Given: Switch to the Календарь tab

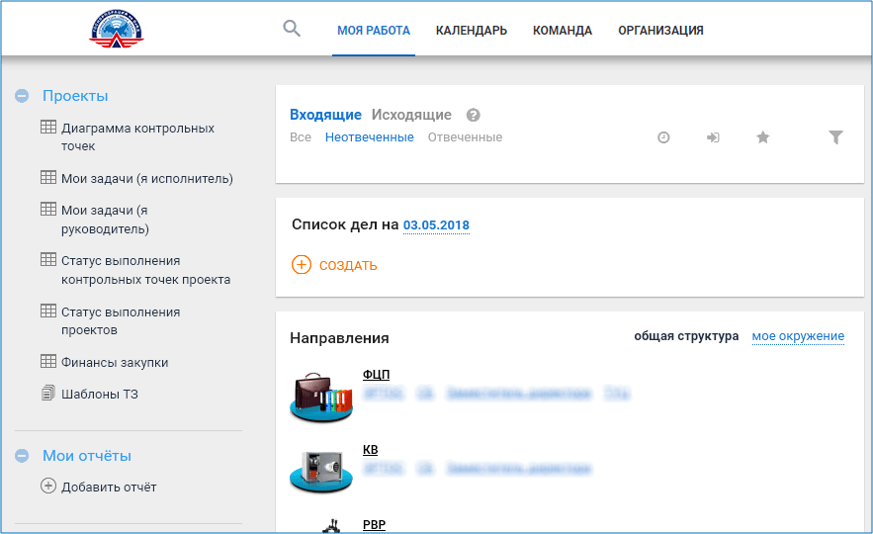Looking at the screenshot, I should pyautogui.click(x=471, y=31).
